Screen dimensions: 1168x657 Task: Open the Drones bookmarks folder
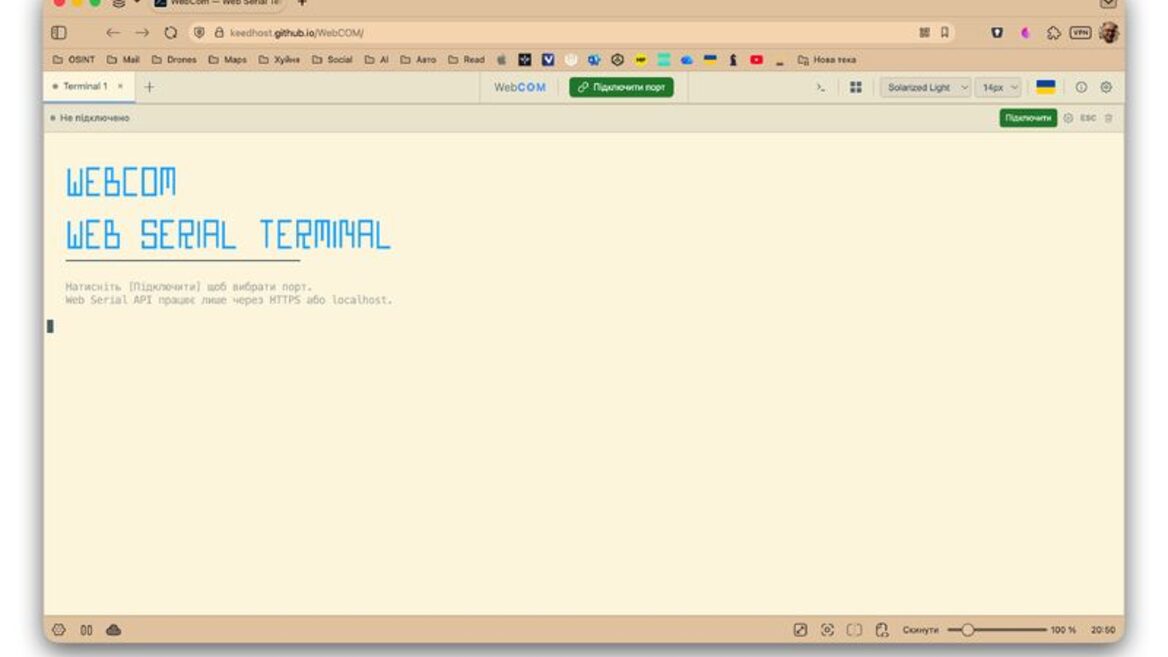pyautogui.click(x=174, y=60)
